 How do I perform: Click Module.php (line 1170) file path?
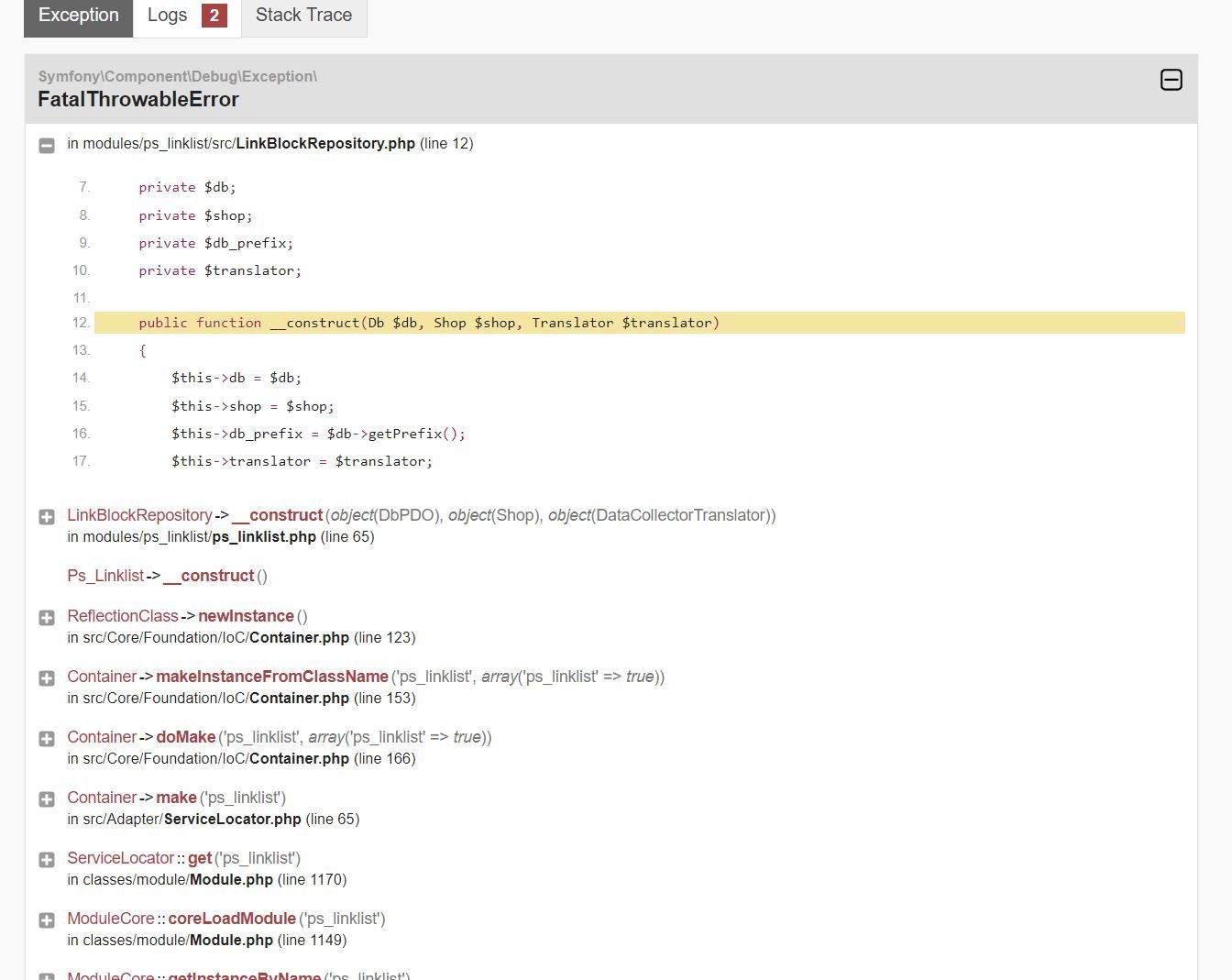point(207,880)
